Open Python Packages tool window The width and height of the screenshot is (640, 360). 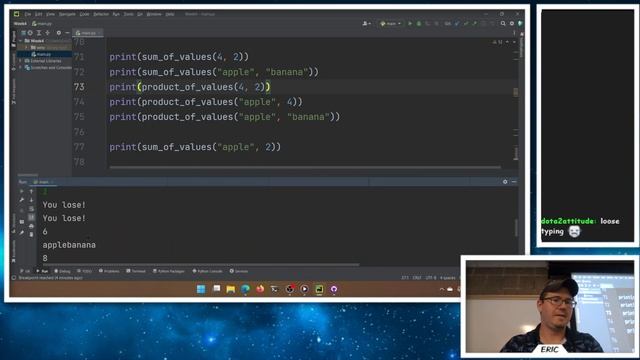[169, 271]
